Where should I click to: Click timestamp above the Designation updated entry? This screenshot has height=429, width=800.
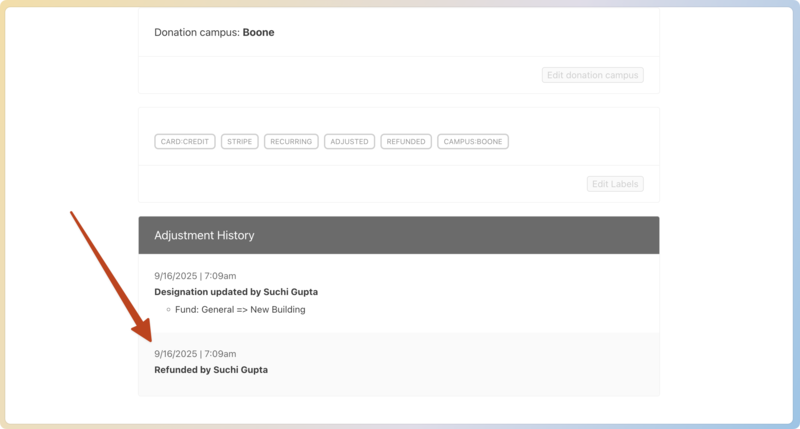(x=195, y=275)
